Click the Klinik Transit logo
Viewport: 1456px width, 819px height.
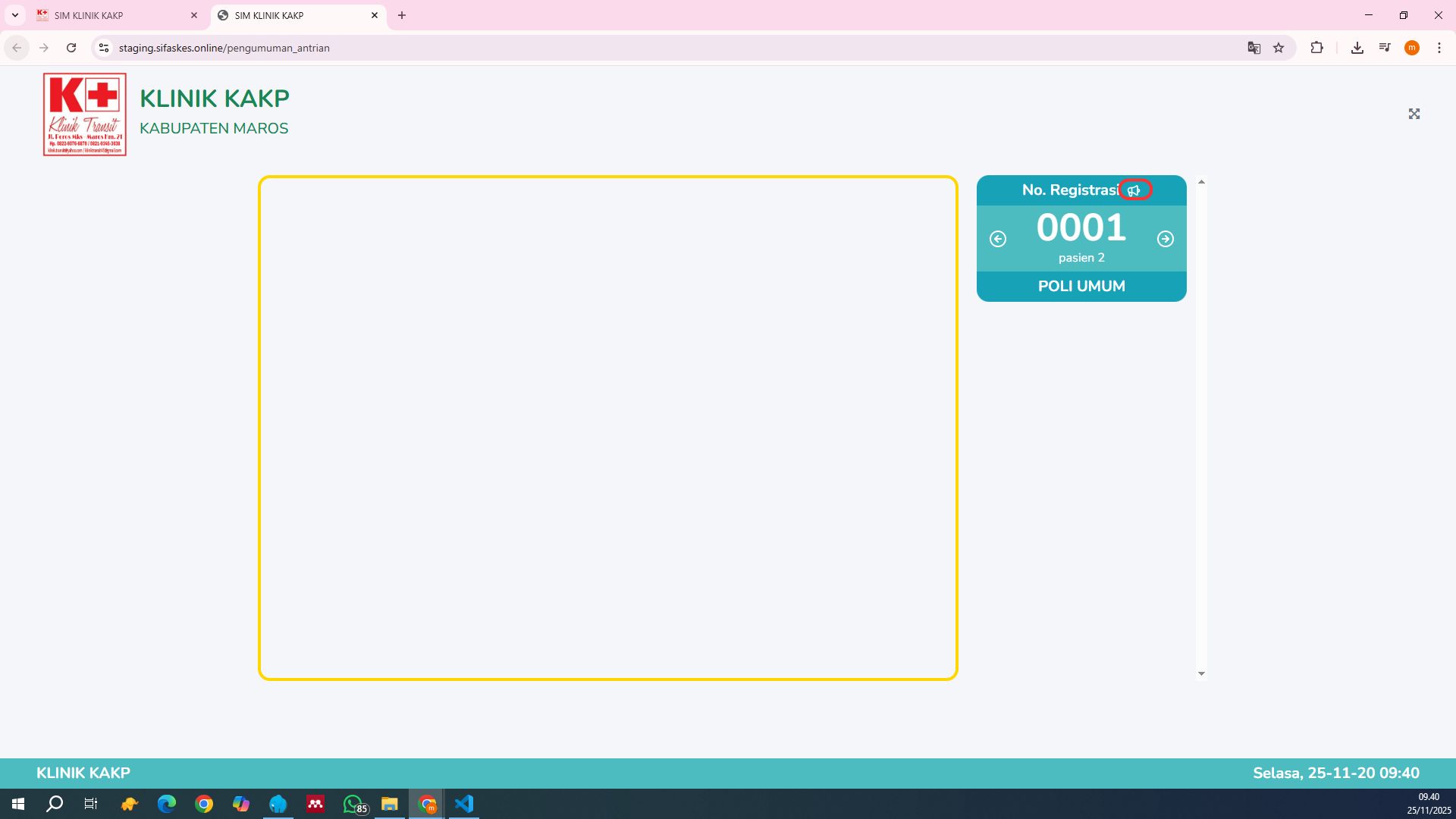pyautogui.click(x=85, y=115)
